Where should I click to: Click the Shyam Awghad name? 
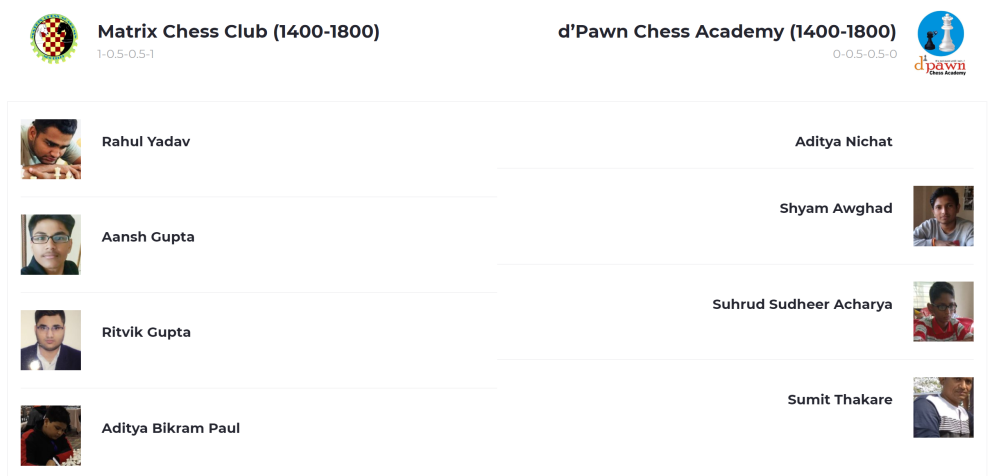tap(836, 209)
